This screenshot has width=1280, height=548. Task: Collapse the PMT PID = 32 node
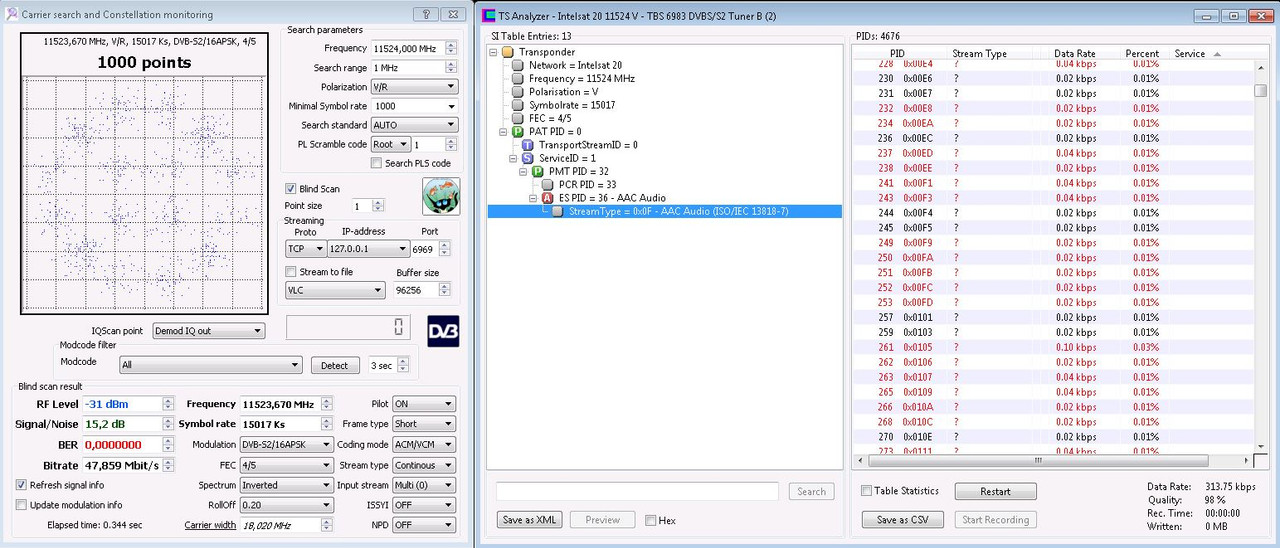525,172
